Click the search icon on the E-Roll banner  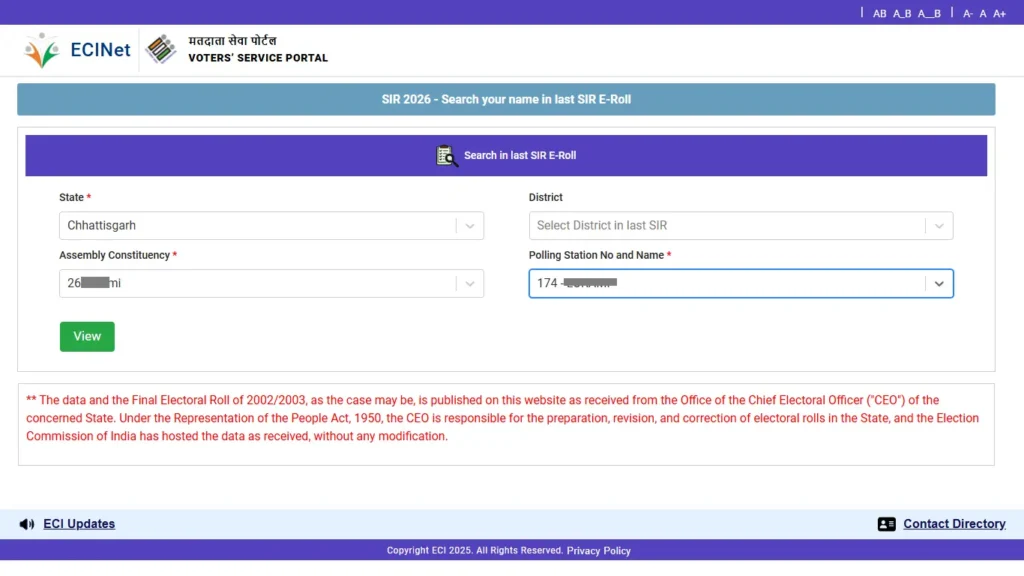coord(447,155)
